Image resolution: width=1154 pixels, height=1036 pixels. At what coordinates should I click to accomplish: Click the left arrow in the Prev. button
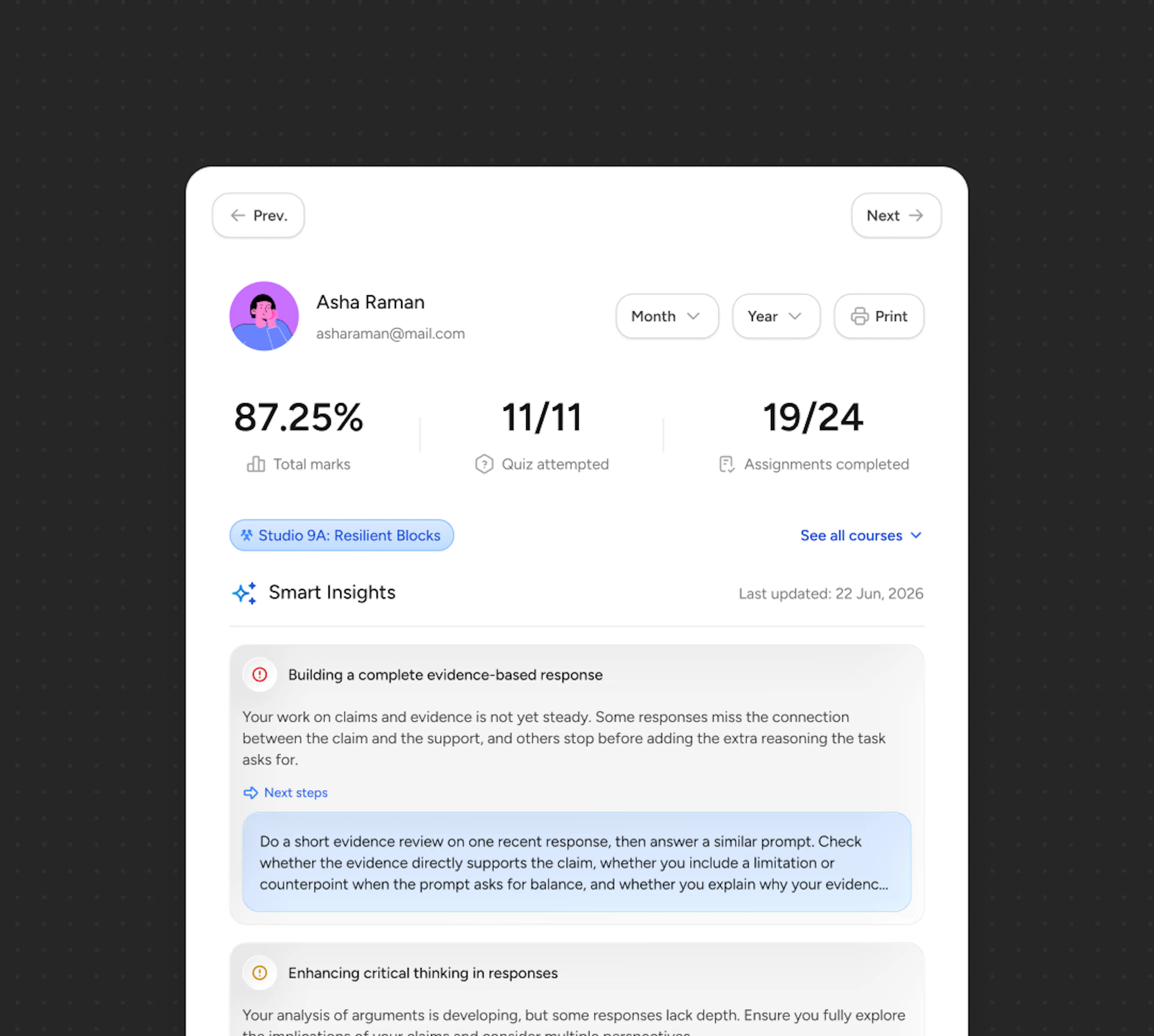[238, 215]
